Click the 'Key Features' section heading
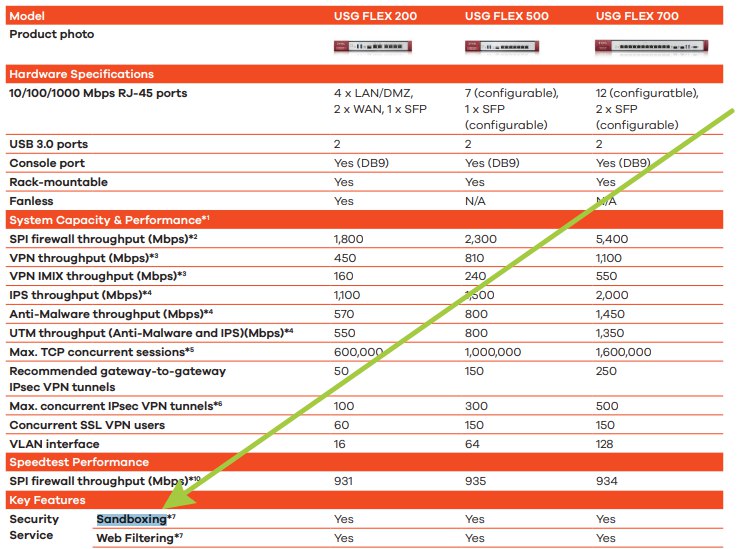 [47, 500]
